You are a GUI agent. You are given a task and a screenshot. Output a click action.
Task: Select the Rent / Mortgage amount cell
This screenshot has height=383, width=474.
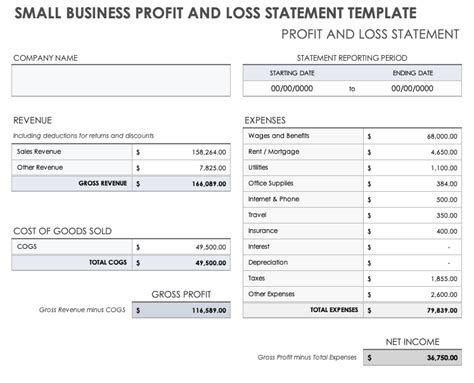click(x=413, y=152)
